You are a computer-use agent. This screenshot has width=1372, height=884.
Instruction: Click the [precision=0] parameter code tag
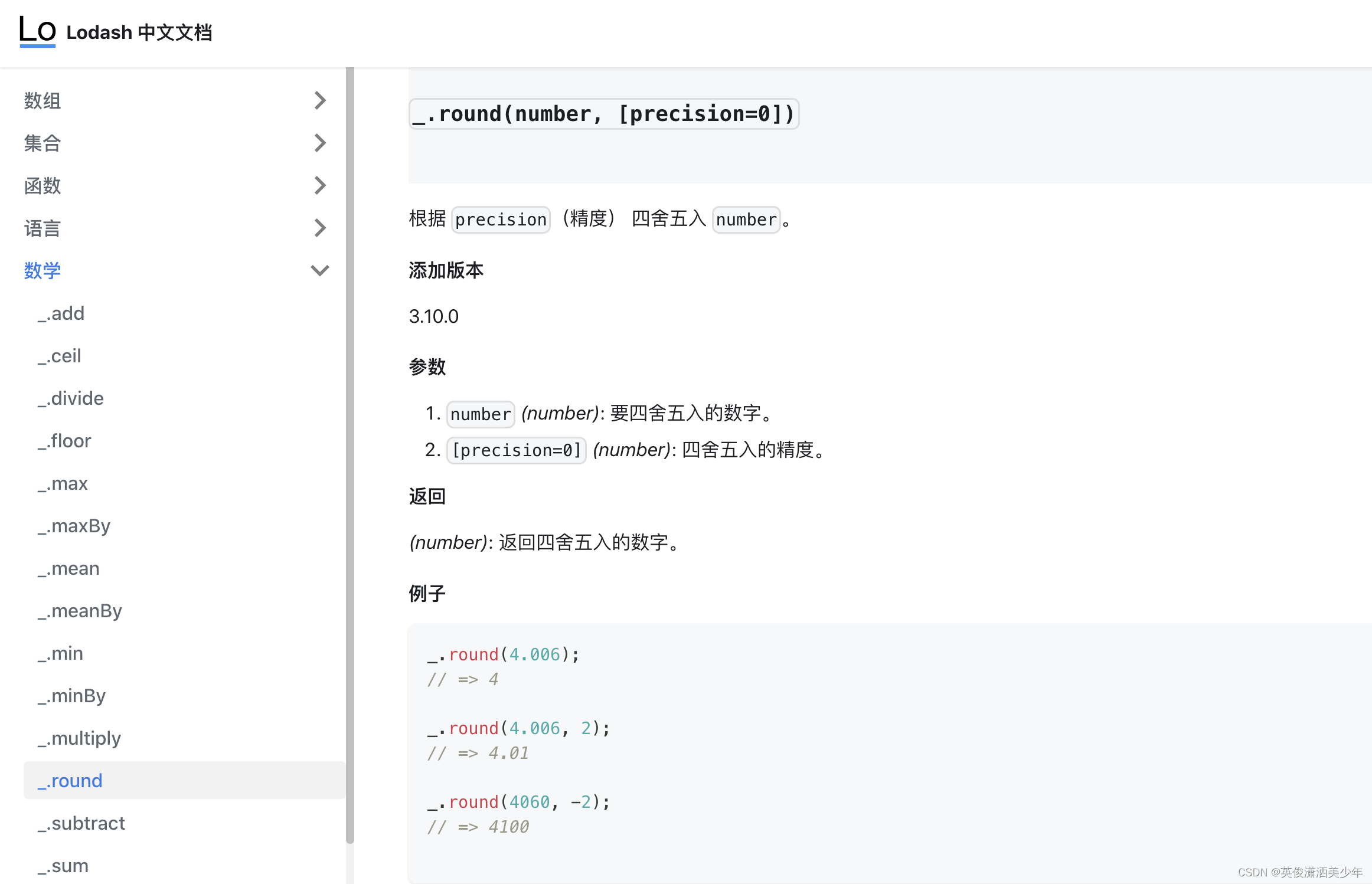[517, 450]
